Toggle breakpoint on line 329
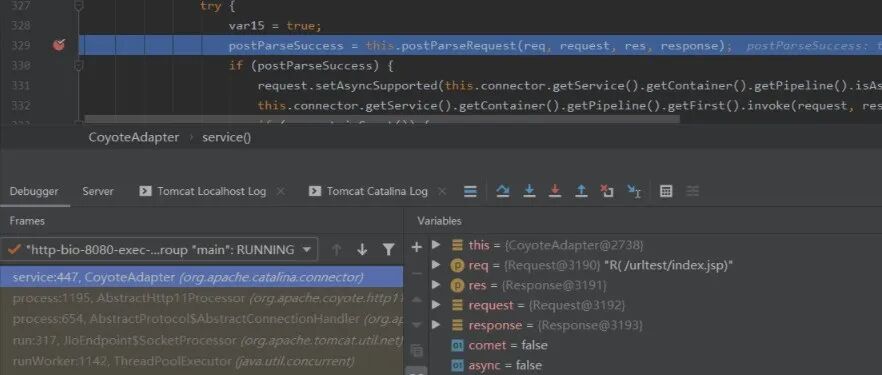The height and width of the screenshot is (375, 882). tap(58, 46)
